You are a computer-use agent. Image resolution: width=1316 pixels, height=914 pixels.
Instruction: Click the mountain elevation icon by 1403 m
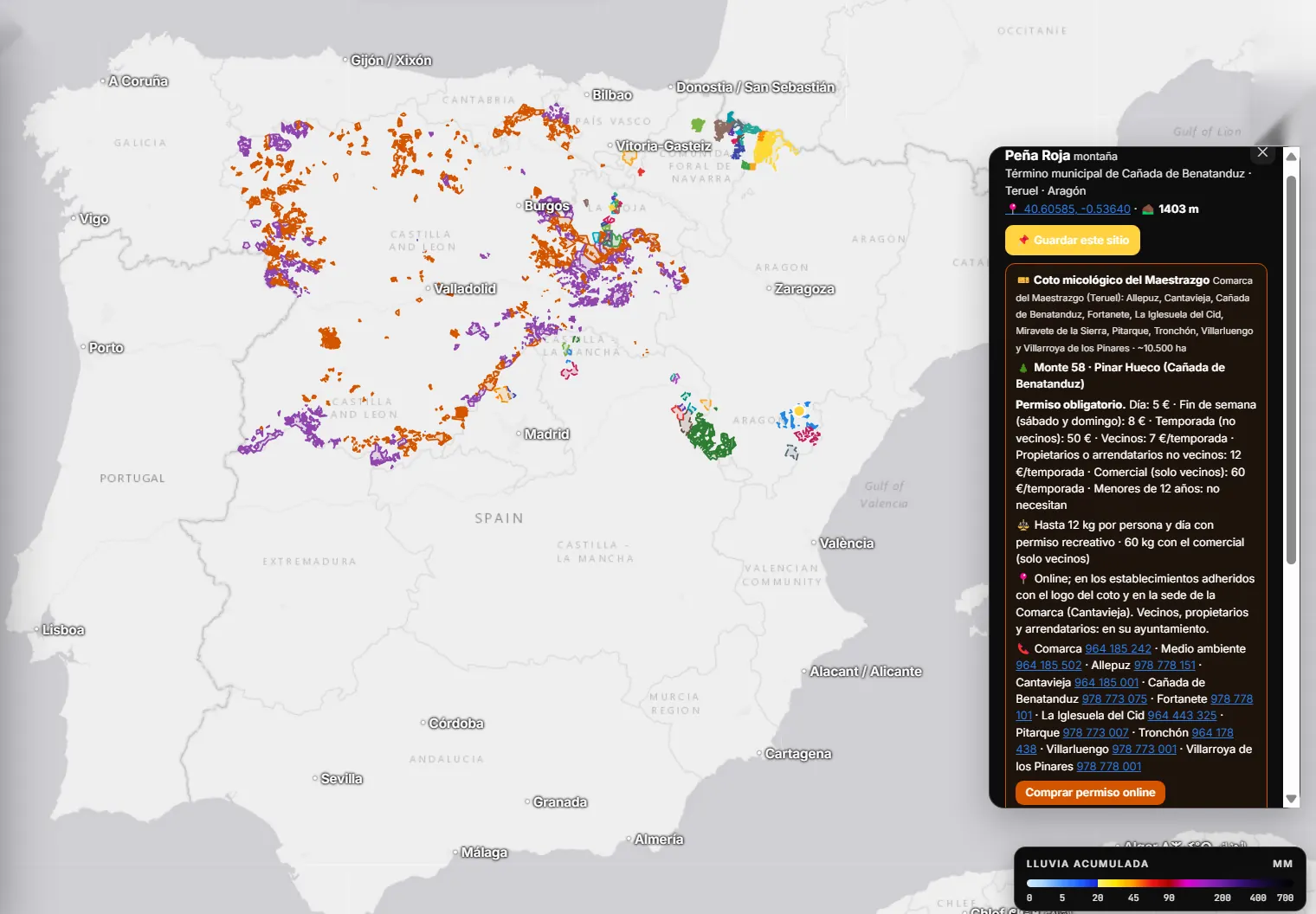pyautogui.click(x=1148, y=209)
